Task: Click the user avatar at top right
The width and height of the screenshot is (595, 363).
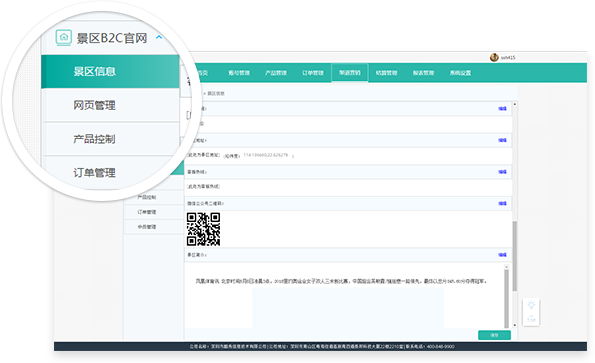Action: [x=494, y=57]
